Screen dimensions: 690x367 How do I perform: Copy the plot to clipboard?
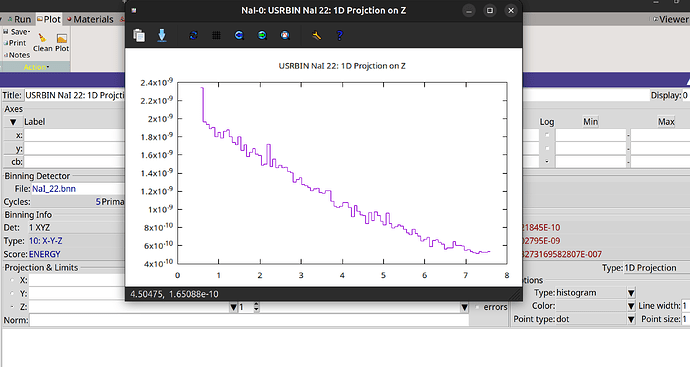[139, 35]
